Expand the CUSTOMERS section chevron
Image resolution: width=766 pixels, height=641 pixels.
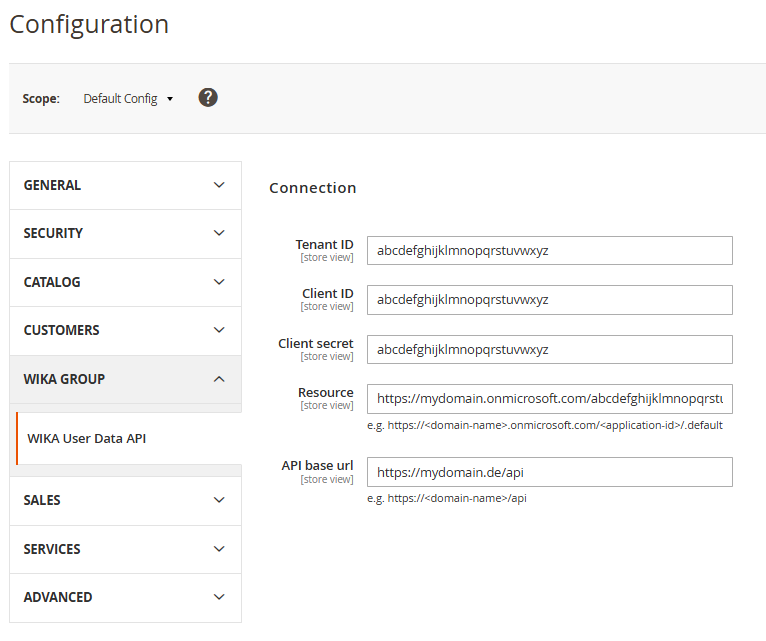point(220,330)
